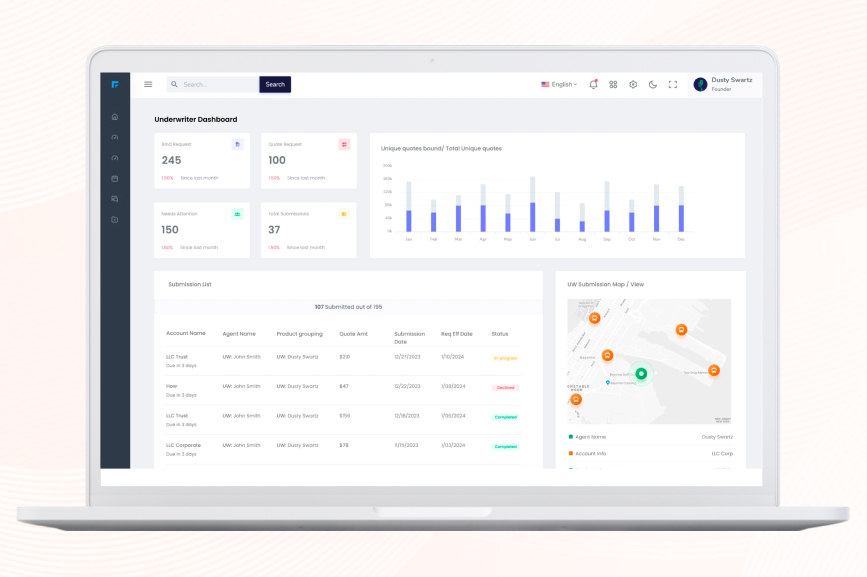This screenshot has width=867, height=577.
Task: Click the Status column header
Action: coord(499,333)
